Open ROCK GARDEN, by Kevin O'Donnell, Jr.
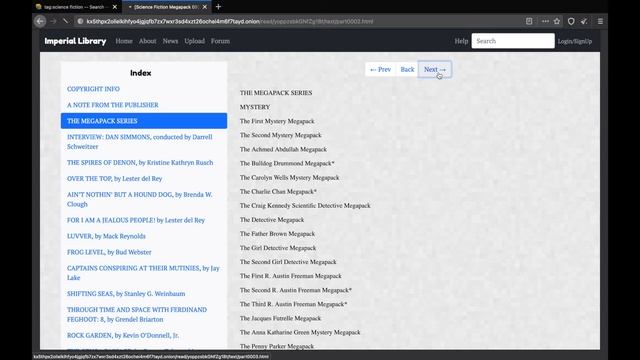Viewport: 640px width, 360px height. pyautogui.click(x=123, y=335)
